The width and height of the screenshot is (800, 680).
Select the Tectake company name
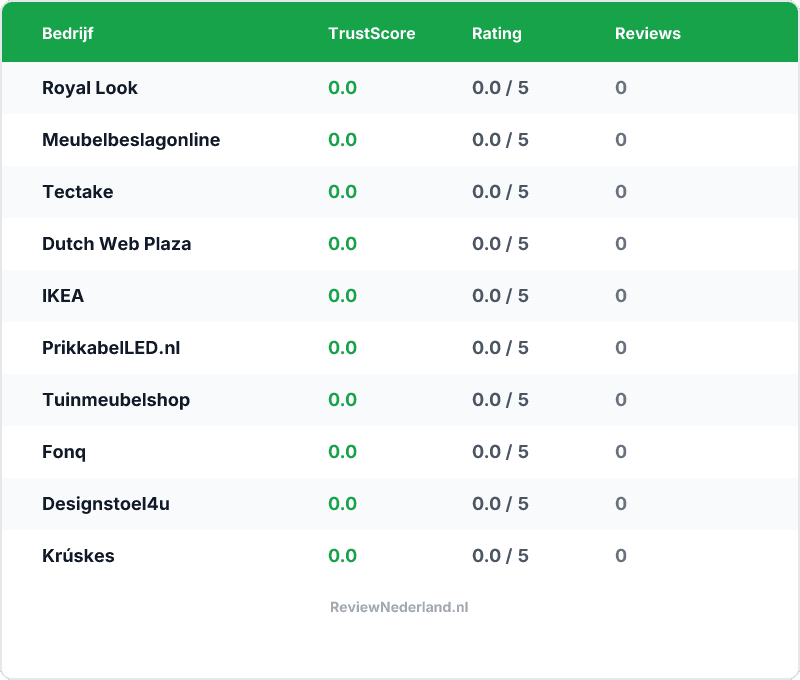coord(77,192)
